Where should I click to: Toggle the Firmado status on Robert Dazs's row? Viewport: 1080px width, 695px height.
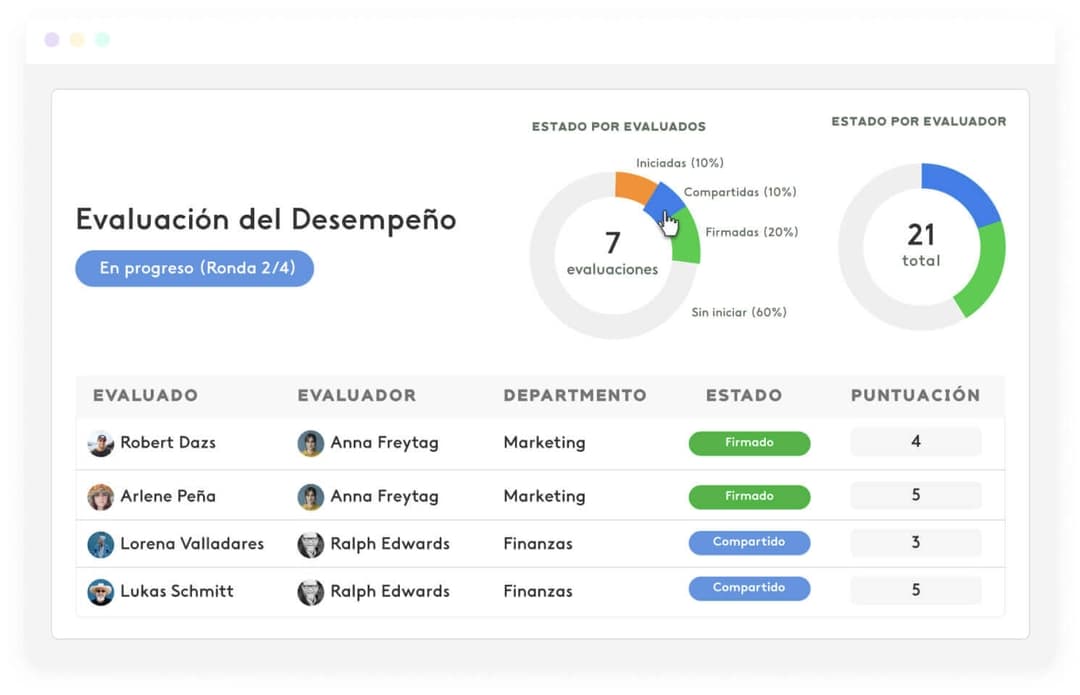point(749,442)
